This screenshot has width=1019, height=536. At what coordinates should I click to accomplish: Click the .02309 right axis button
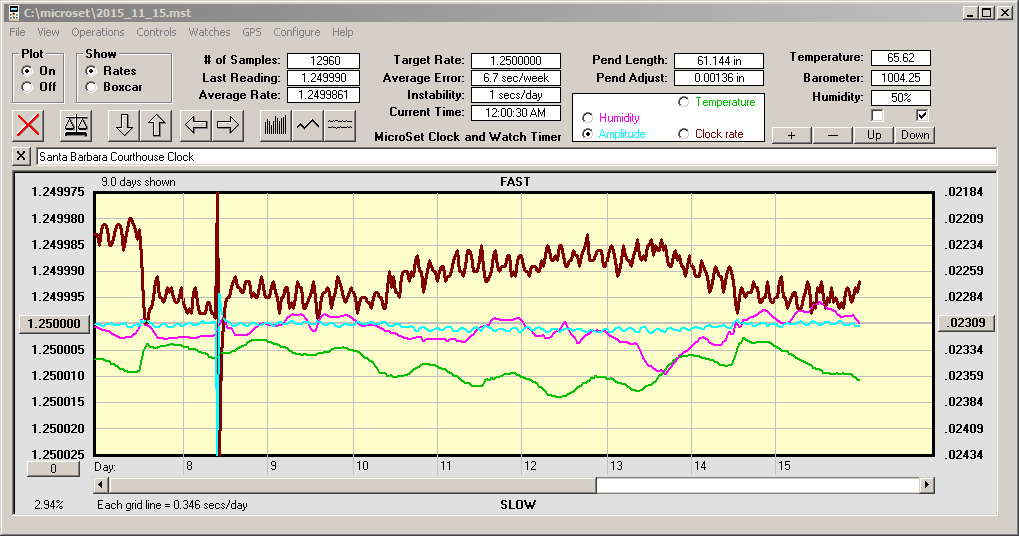[966, 323]
